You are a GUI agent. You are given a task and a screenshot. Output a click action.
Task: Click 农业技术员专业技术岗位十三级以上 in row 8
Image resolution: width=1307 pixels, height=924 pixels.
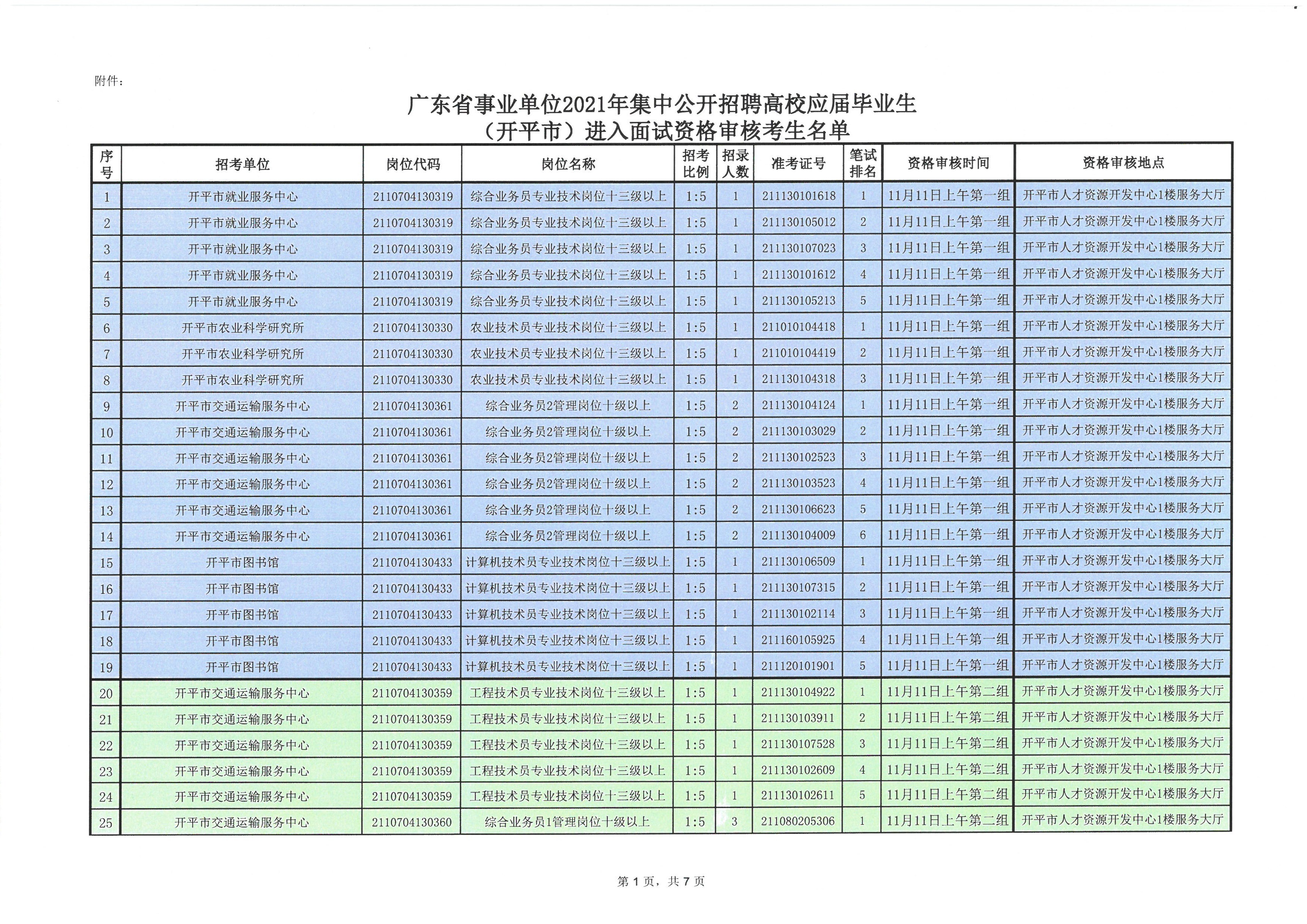(568, 380)
